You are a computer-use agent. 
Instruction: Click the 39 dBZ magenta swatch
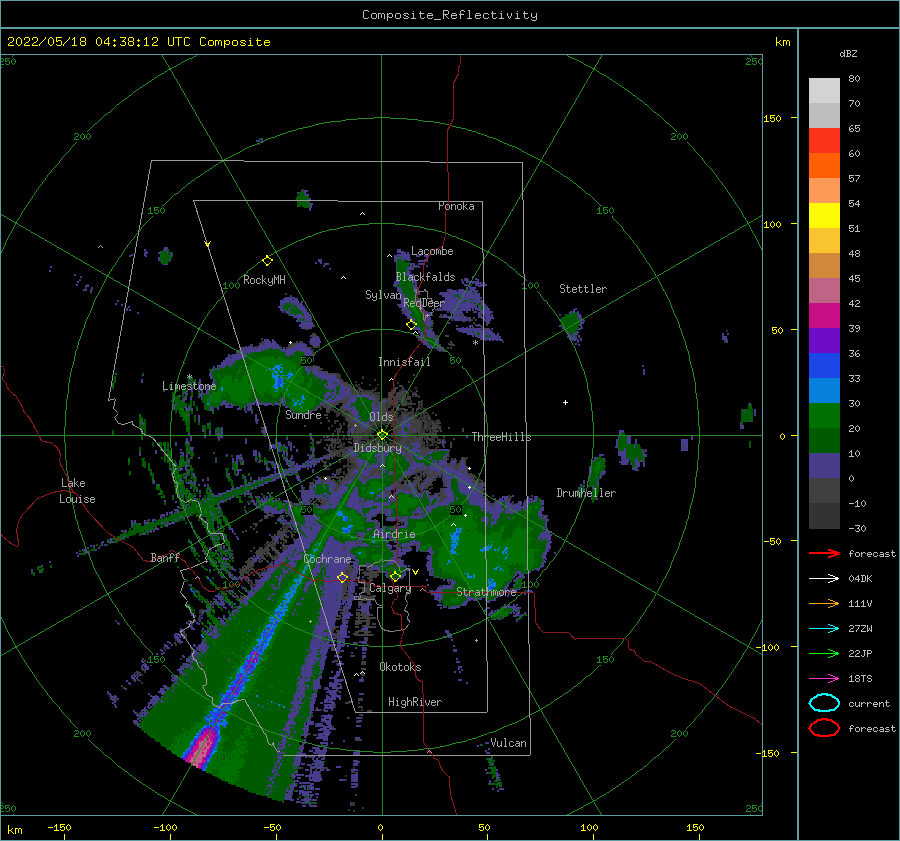coord(824,315)
